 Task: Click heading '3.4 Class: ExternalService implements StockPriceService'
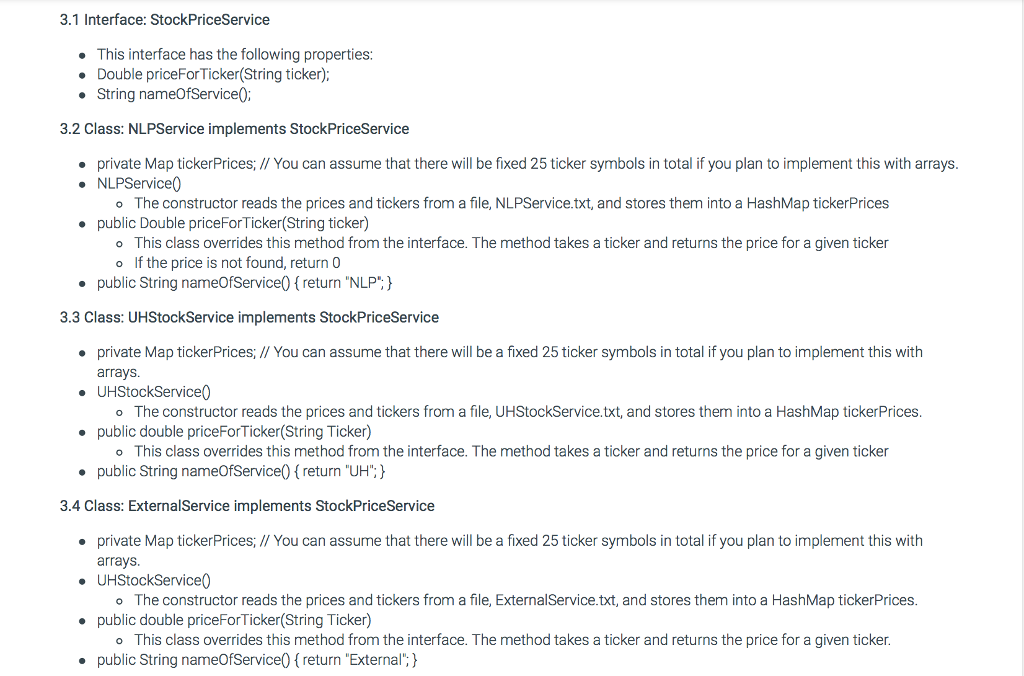coord(247,506)
